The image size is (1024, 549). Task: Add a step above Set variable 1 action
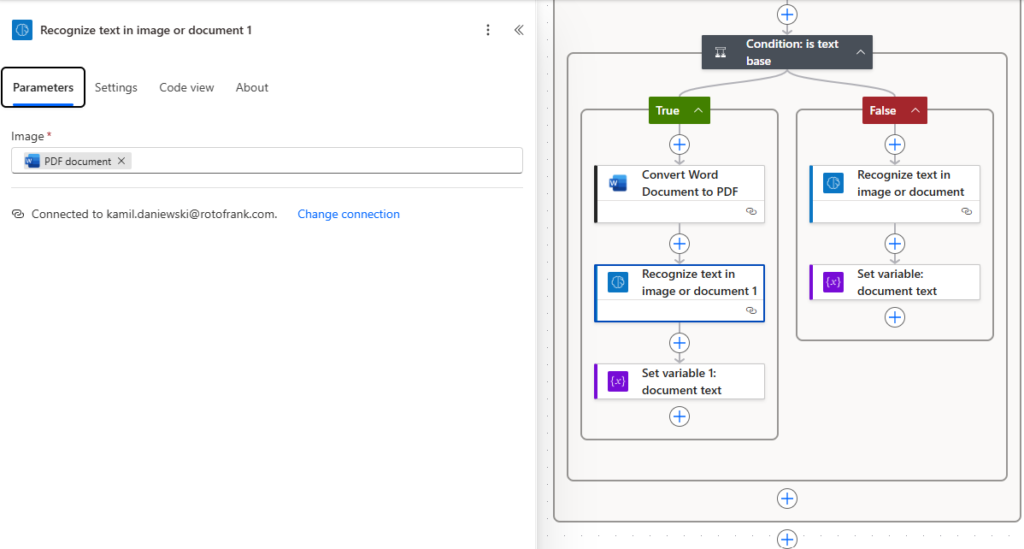pos(679,343)
